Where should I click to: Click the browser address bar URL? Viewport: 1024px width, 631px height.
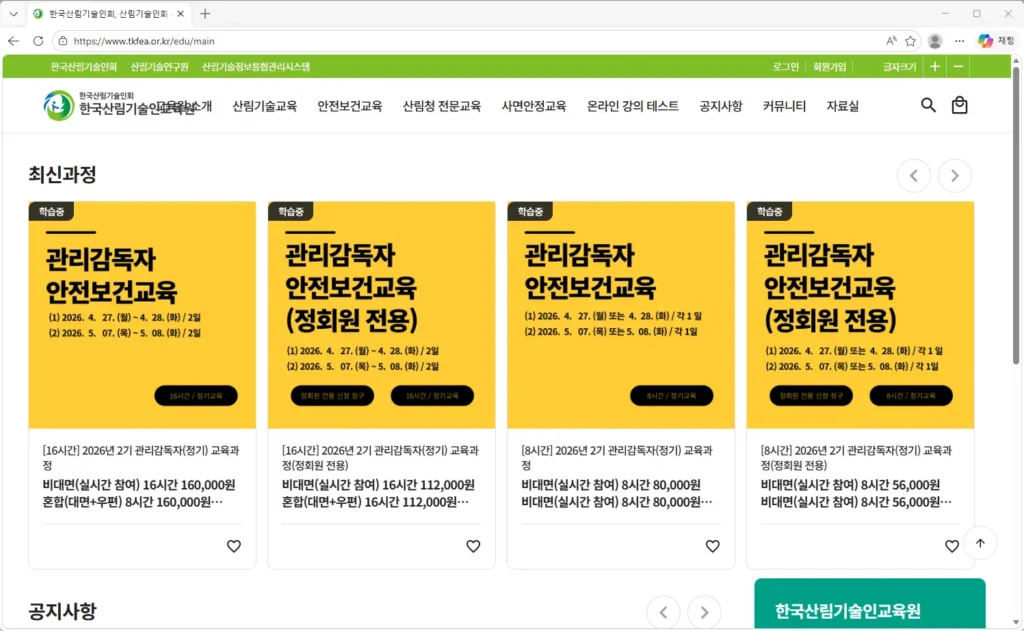[x=144, y=41]
